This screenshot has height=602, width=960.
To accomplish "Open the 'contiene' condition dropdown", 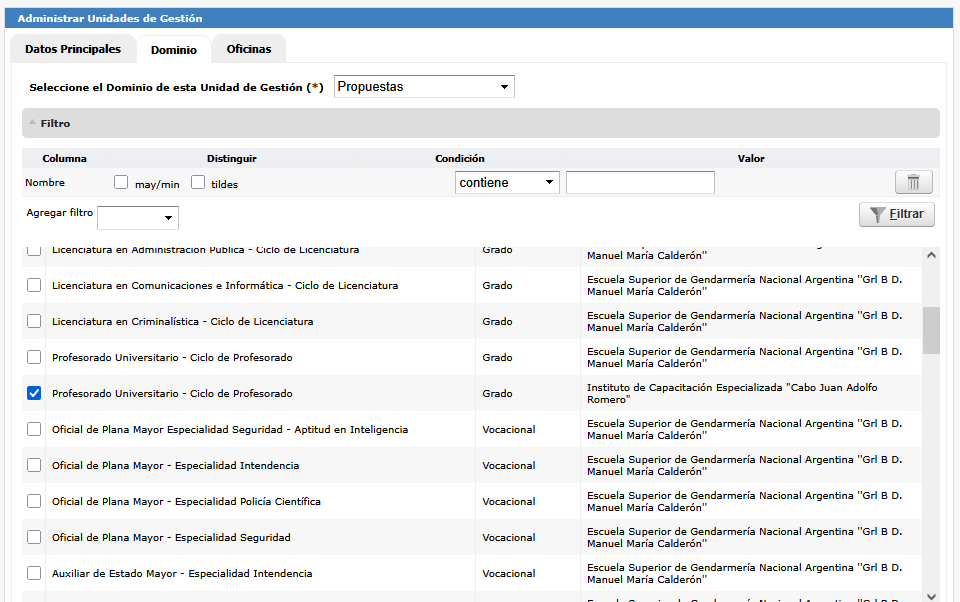I will pos(507,182).
